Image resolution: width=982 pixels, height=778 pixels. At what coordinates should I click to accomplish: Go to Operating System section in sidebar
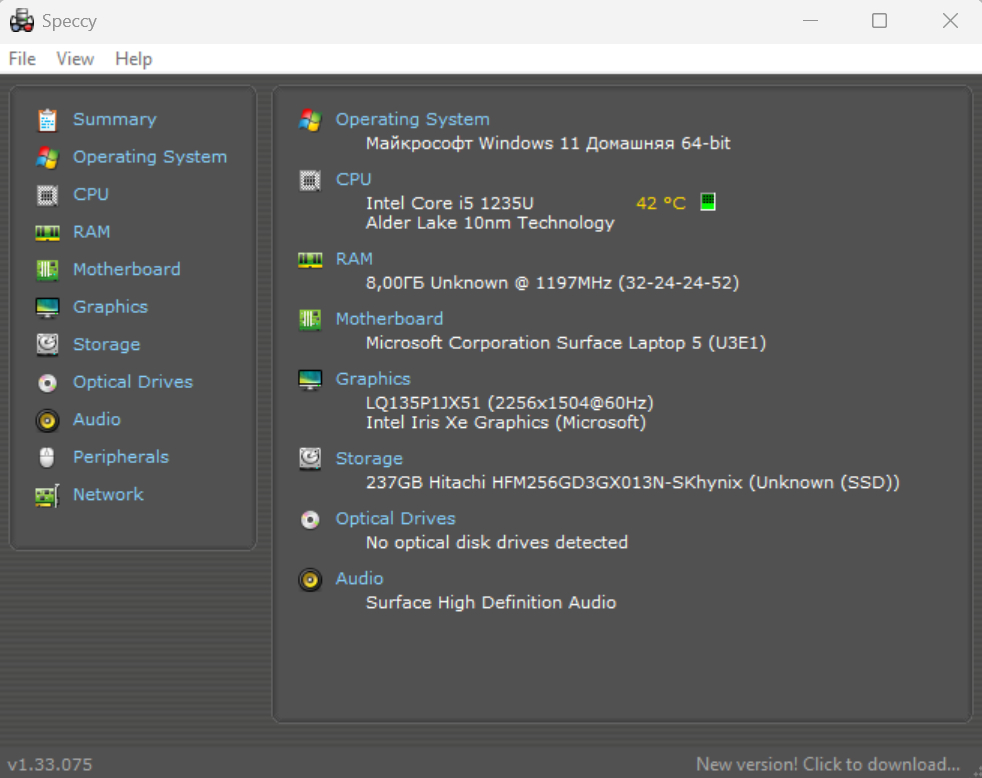point(150,157)
